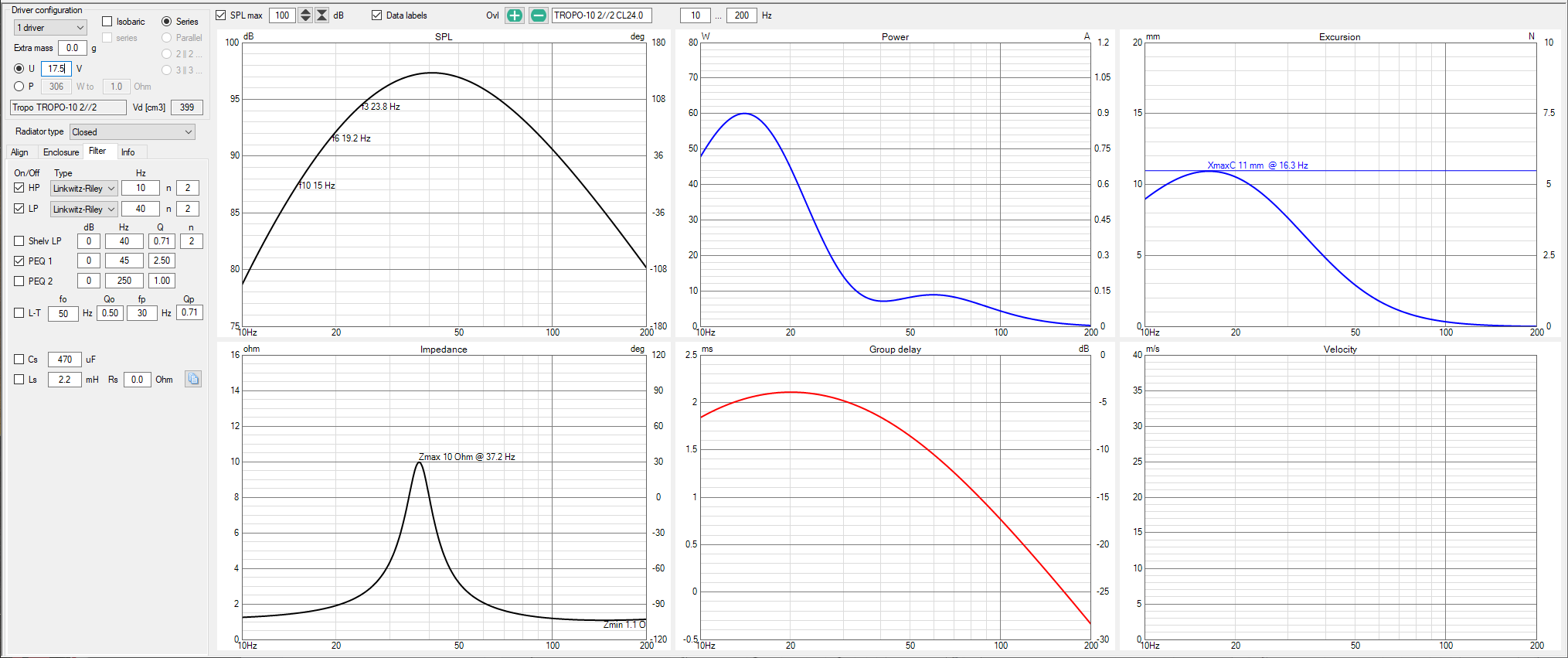Click the SPL max auto-scale hourglass icon
Screen dimensions: 1568x658
click(x=322, y=15)
